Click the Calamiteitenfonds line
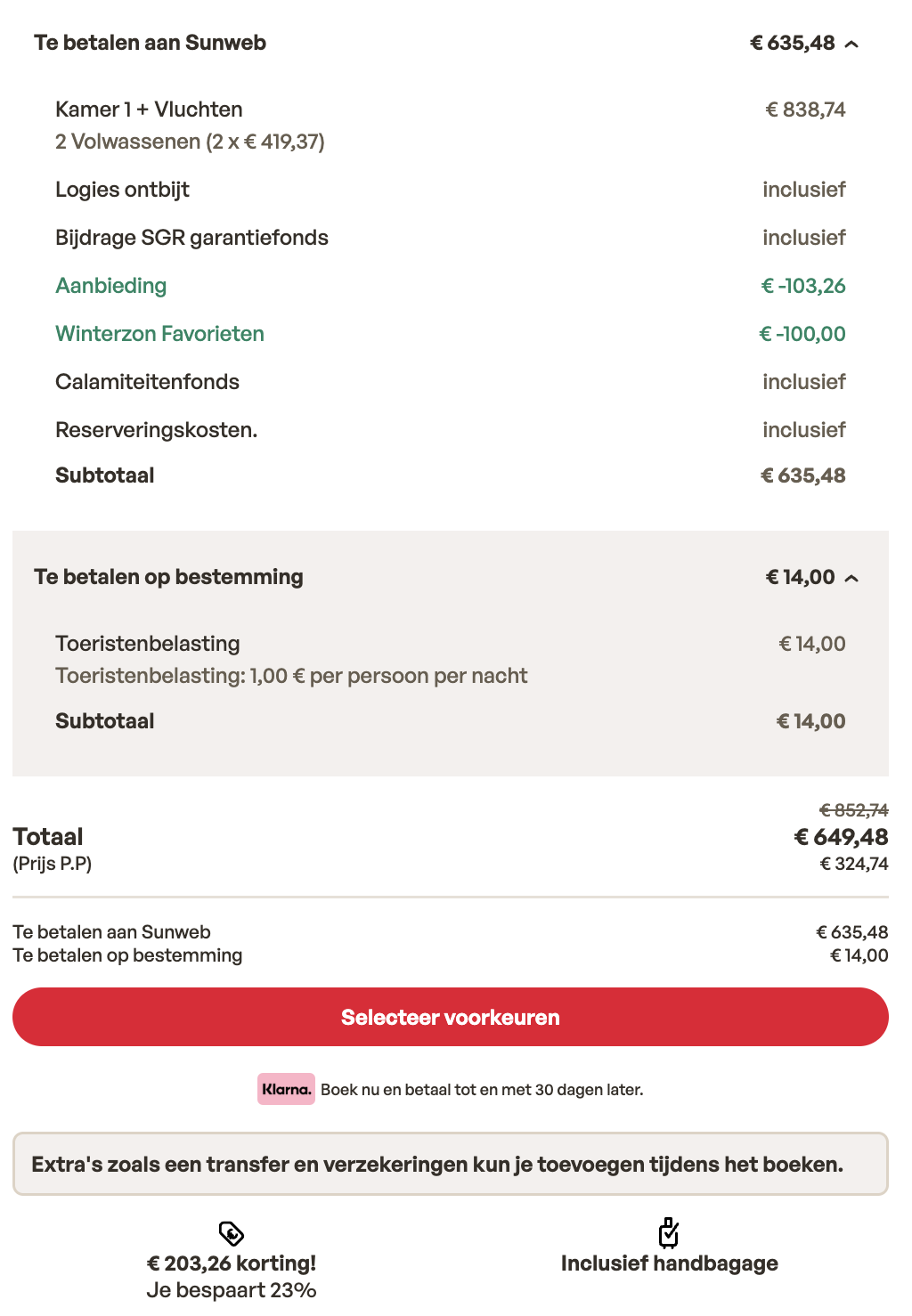The image size is (912, 1316). tap(147, 381)
